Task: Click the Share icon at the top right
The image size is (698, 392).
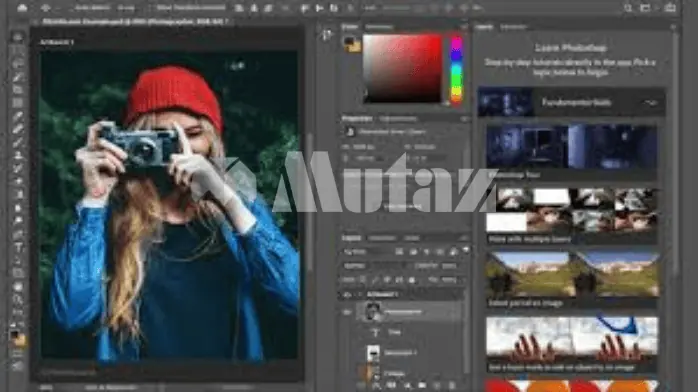Action: coord(670,8)
